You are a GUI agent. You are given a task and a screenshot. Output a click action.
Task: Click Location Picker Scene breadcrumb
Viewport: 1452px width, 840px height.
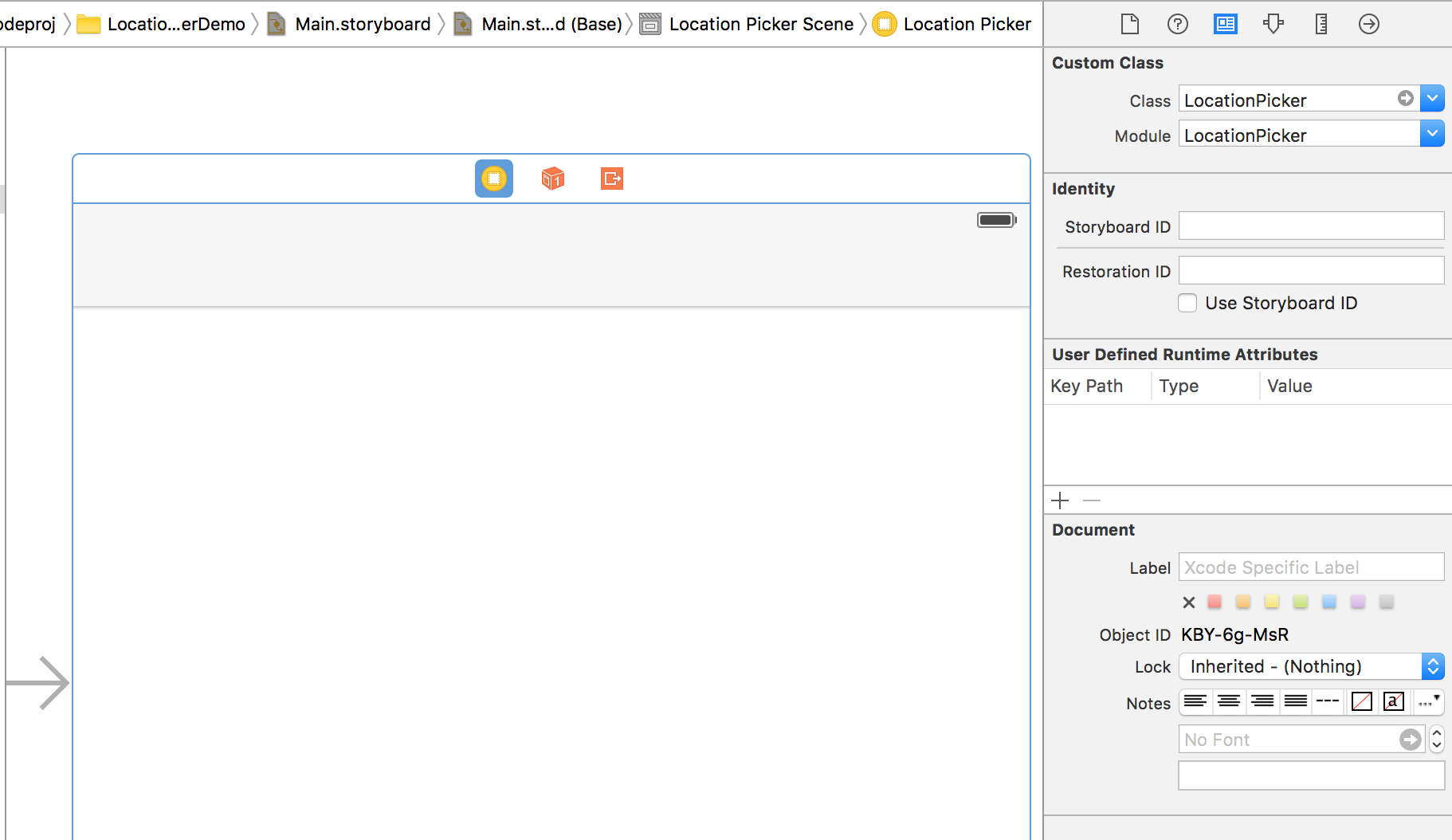tap(760, 24)
